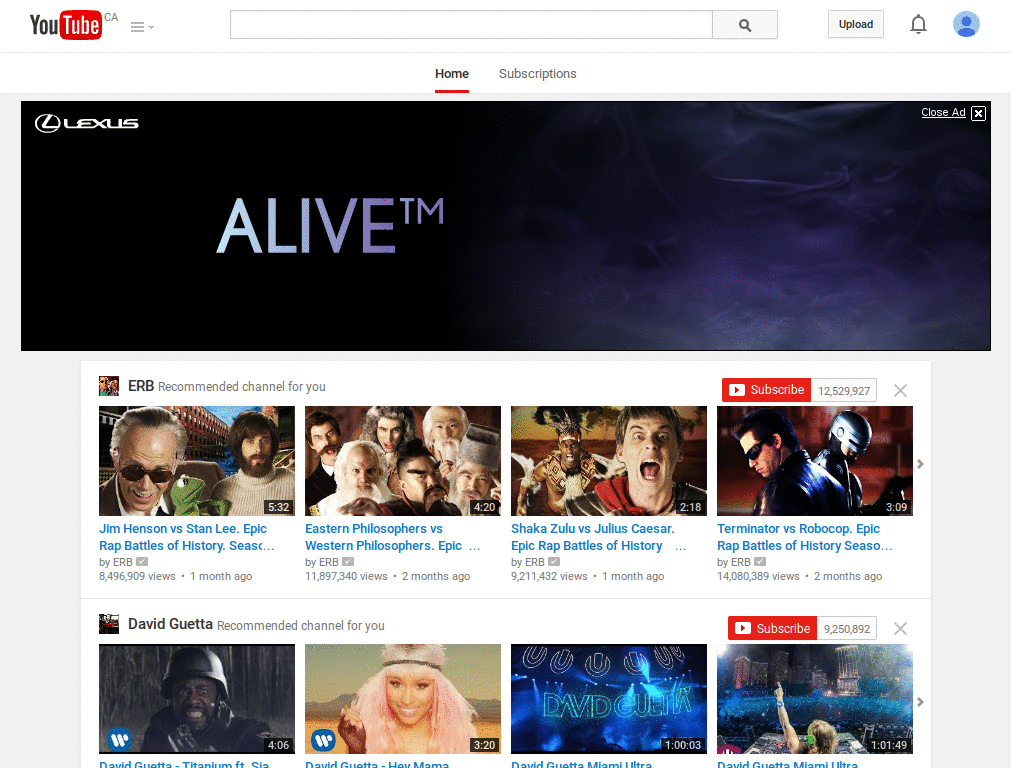Click the ERB channel avatar icon

pyautogui.click(x=108, y=386)
